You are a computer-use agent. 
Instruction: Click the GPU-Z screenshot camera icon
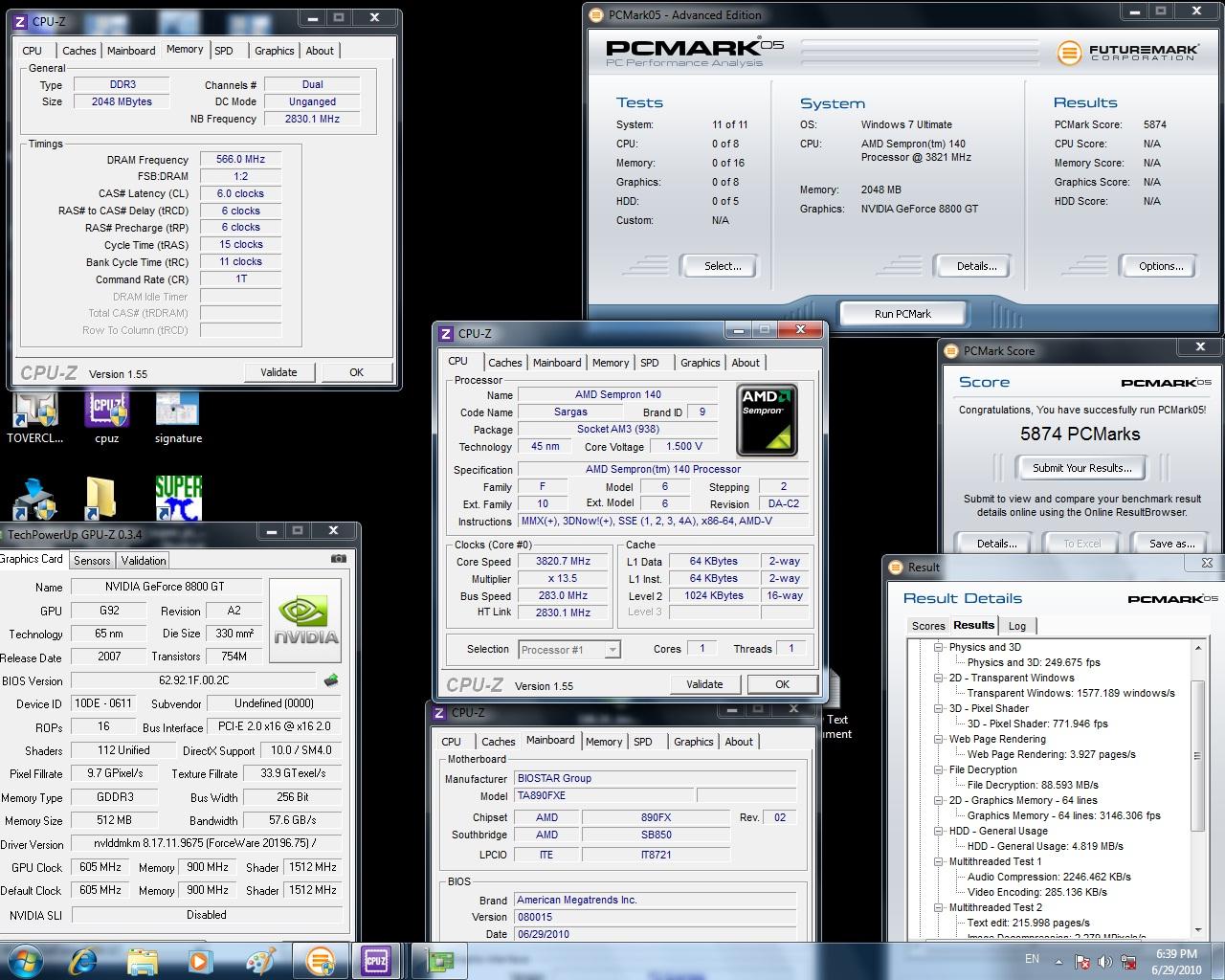tap(338, 559)
